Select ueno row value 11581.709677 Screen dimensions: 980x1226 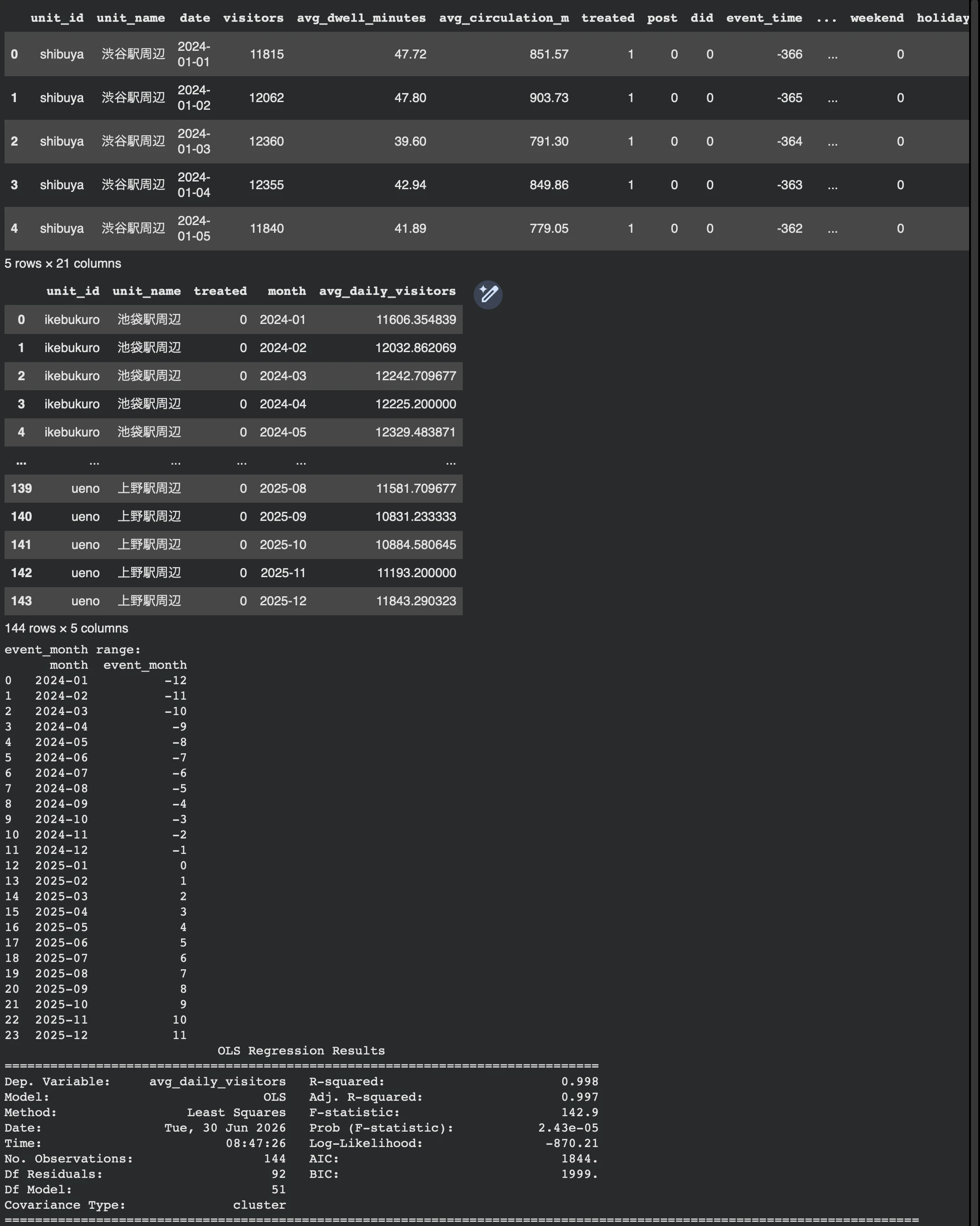click(x=416, y=489)
